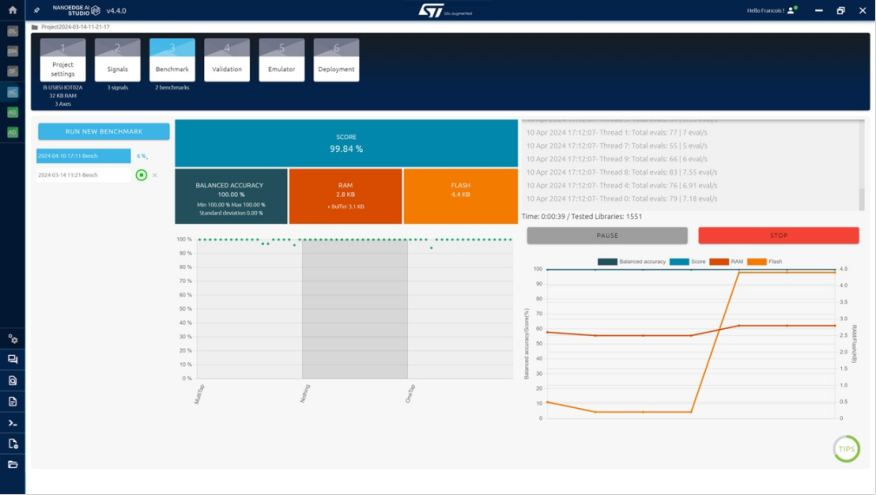Open step 2 Signals
876x495 pixels.
(117, 60)
